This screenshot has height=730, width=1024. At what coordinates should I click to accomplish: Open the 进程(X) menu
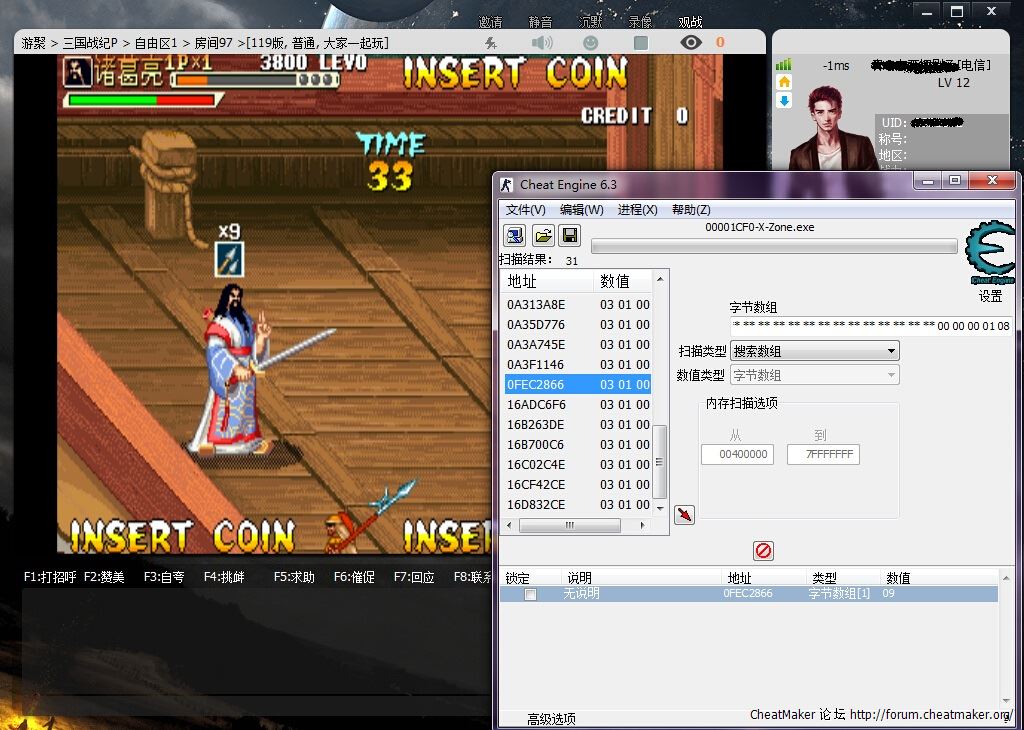click(637, 210)
